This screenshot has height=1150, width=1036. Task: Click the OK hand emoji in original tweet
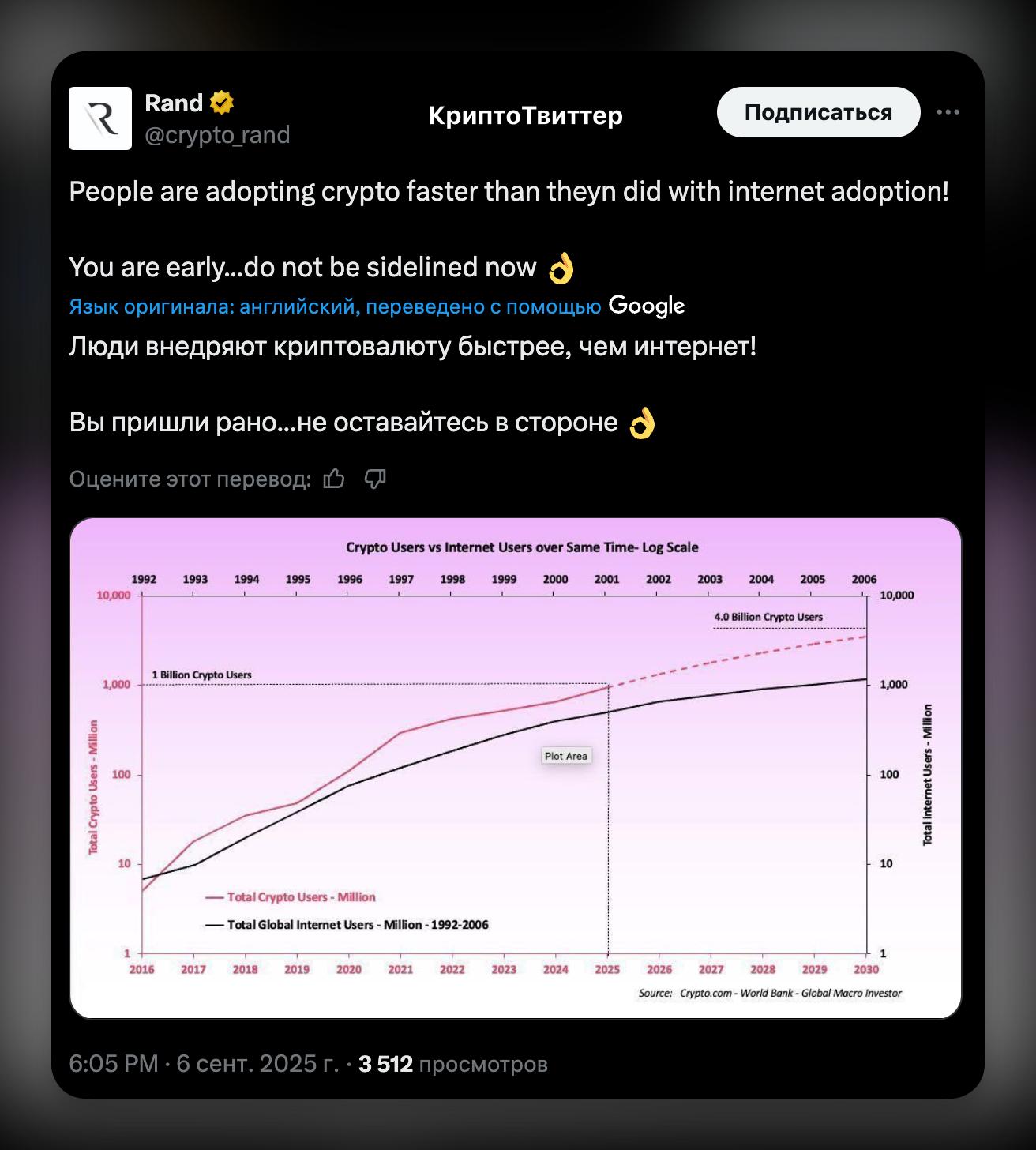tap(561, 268)
